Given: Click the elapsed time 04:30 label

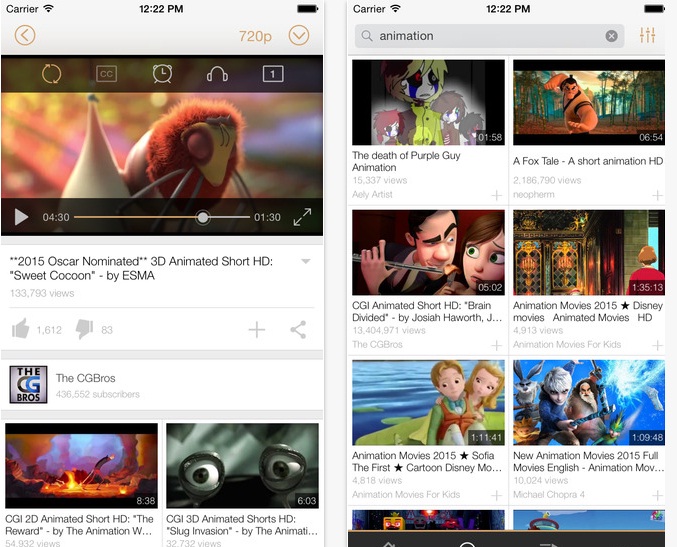Looking at the screenshot, I should (56, 217).
